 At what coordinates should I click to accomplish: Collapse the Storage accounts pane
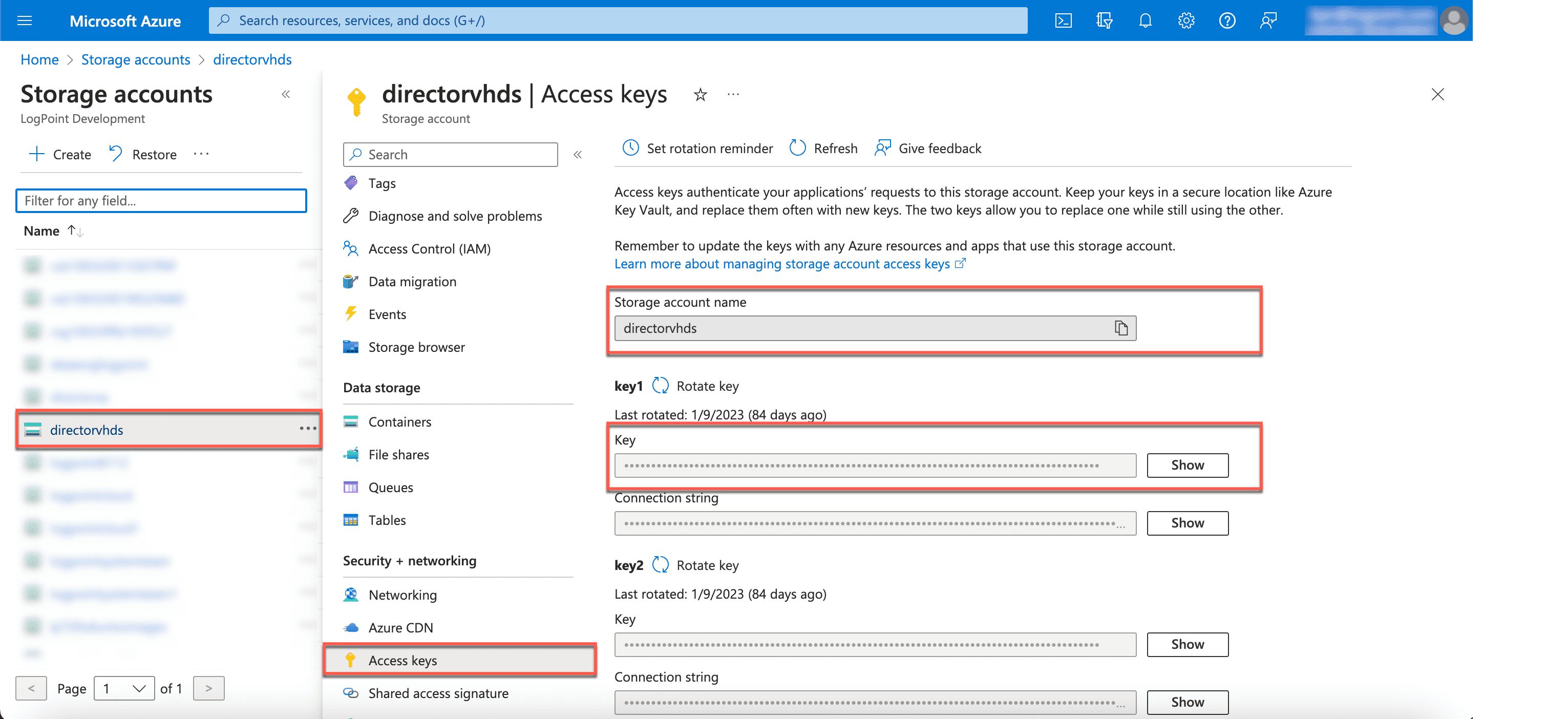coord(285,94)
